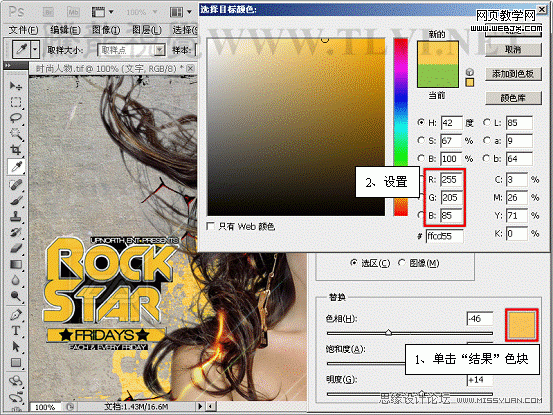Click the rainbow hue slider strip
This screenshot has height=415, width=553.
pos(401,127)
